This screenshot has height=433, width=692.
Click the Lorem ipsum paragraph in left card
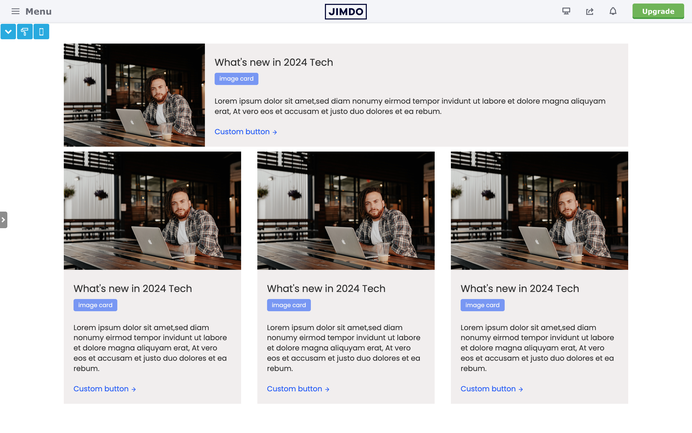tap(150, 348)
